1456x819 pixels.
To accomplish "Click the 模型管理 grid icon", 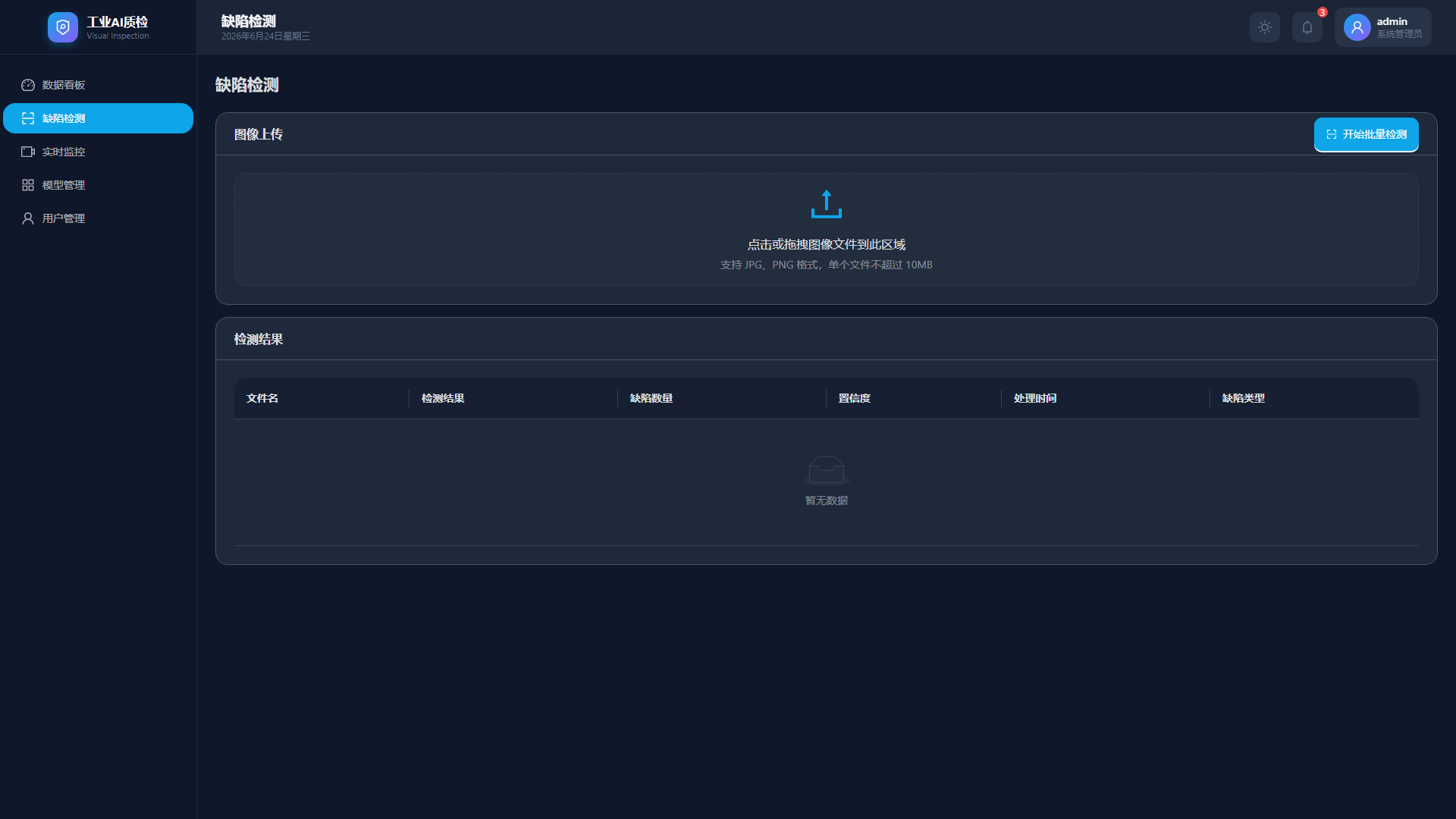I will (28, 185).
